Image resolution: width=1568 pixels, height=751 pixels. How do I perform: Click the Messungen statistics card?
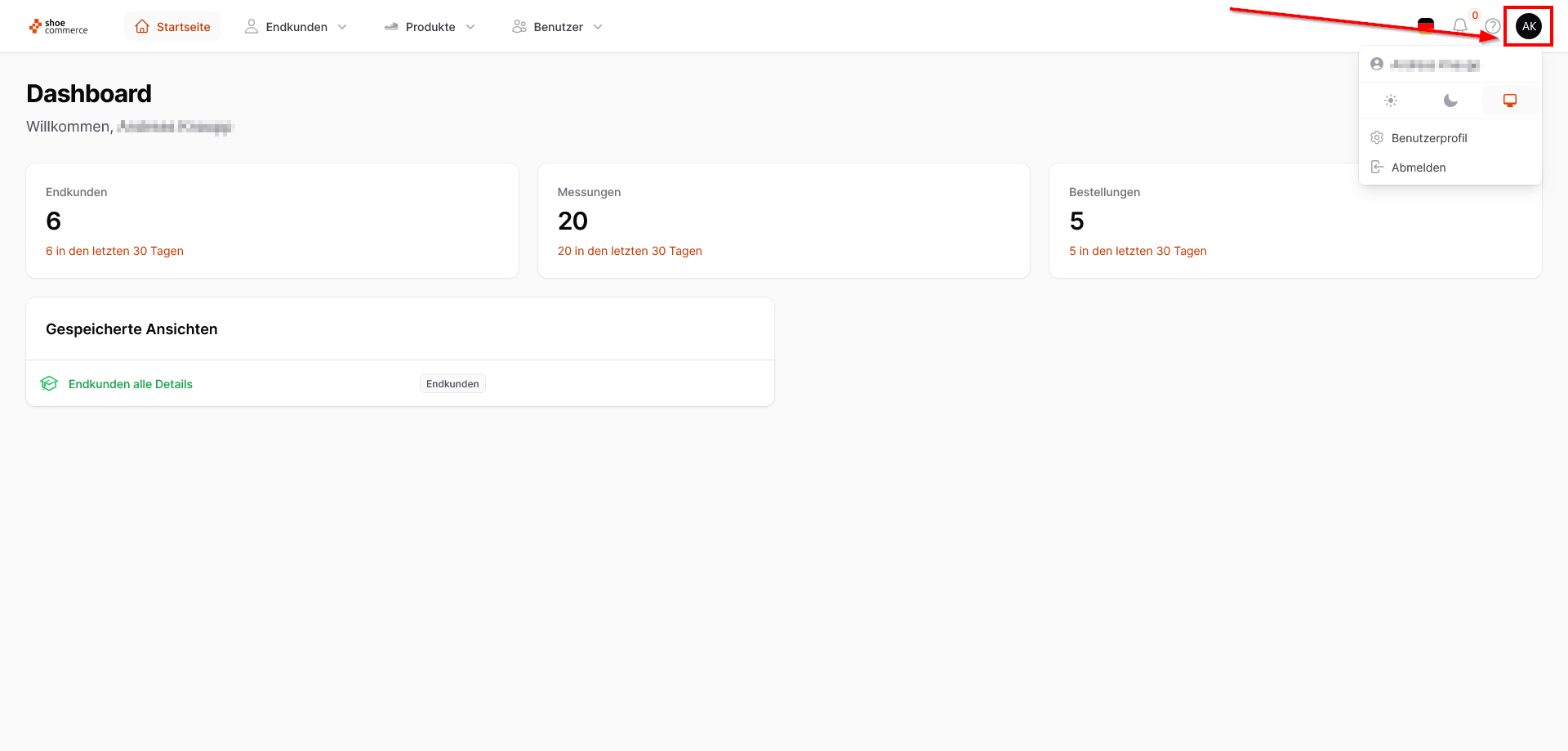pos(783,221)
